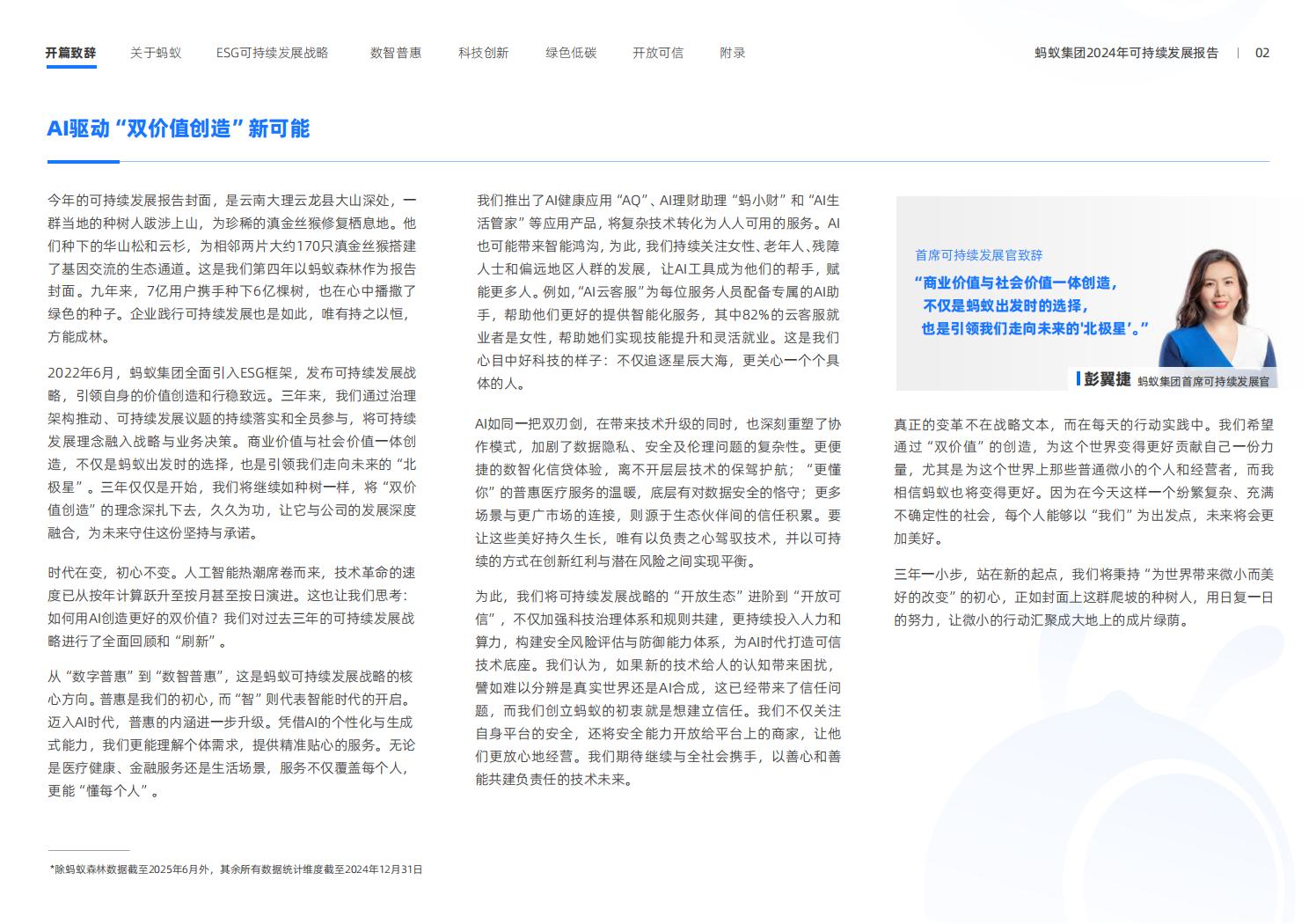Go to the 关于蚂蚁 section tab
Screen dimensions: 1316x924
click(156, 53)
